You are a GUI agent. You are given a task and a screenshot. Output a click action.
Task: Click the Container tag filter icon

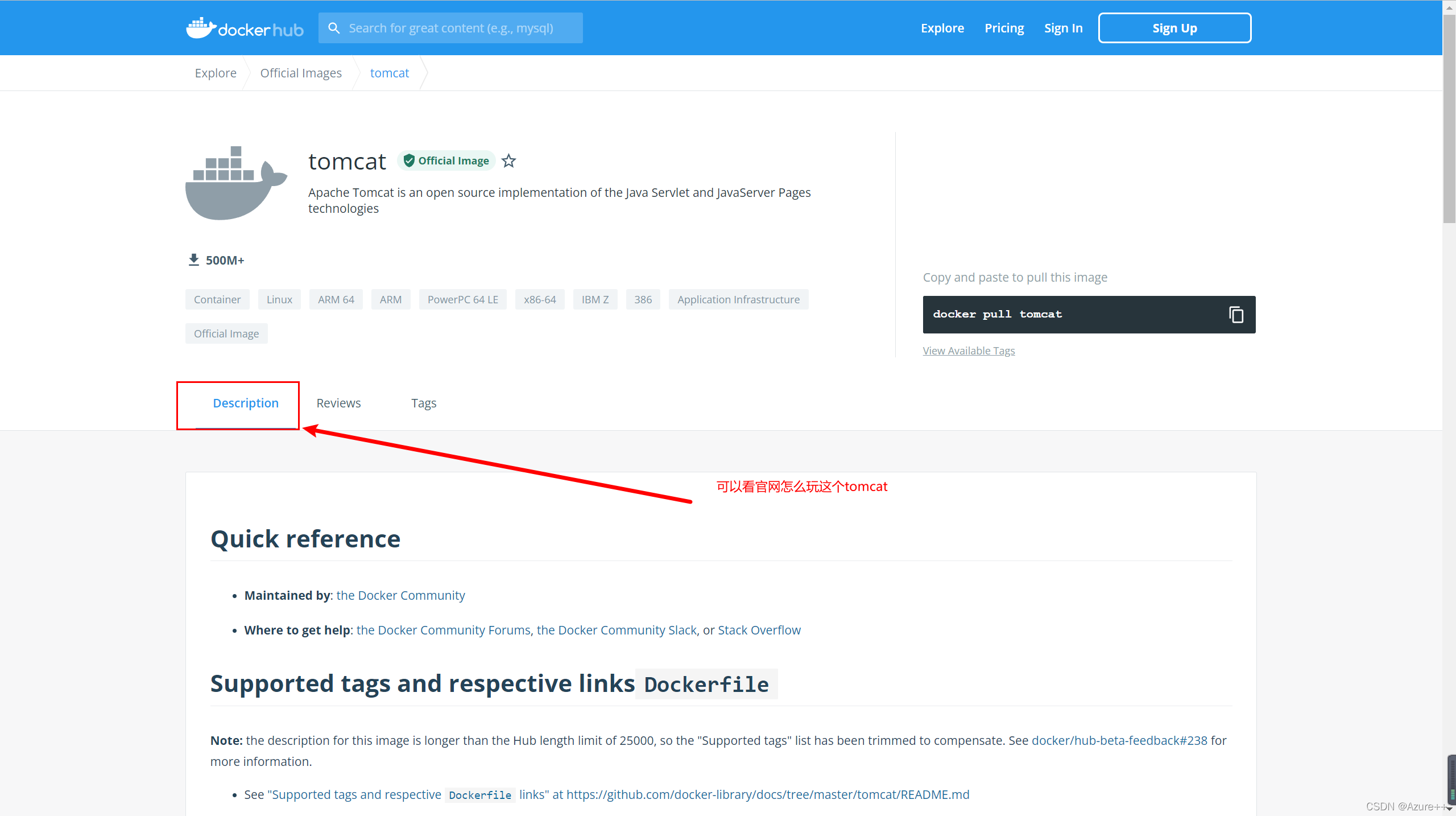[216, 299]
